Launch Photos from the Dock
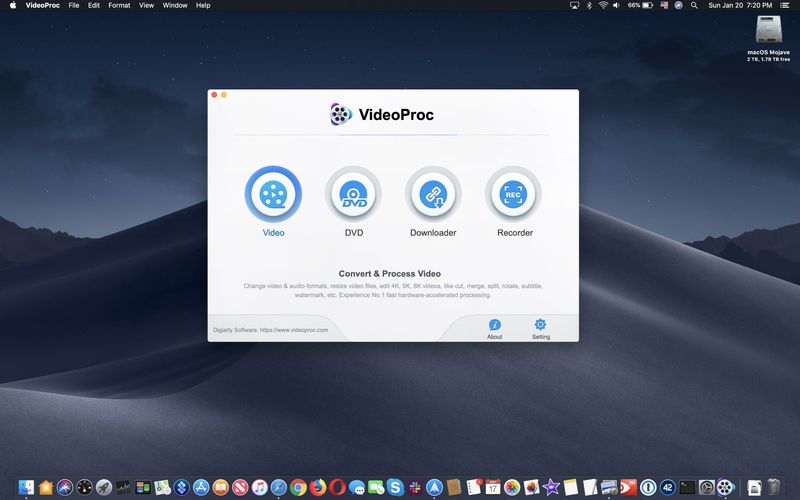800x500 pixels. point(512,487)
